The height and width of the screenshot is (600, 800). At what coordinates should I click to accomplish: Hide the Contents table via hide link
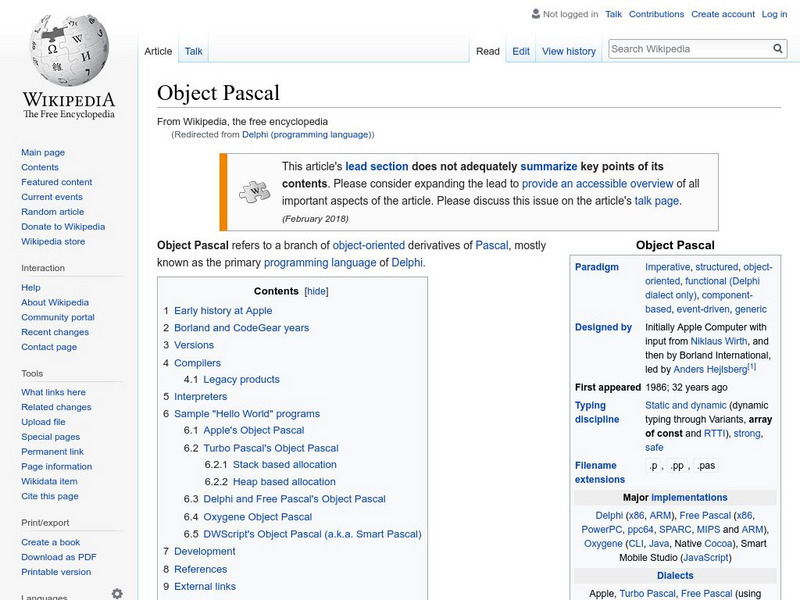click(x=316, y=291)
